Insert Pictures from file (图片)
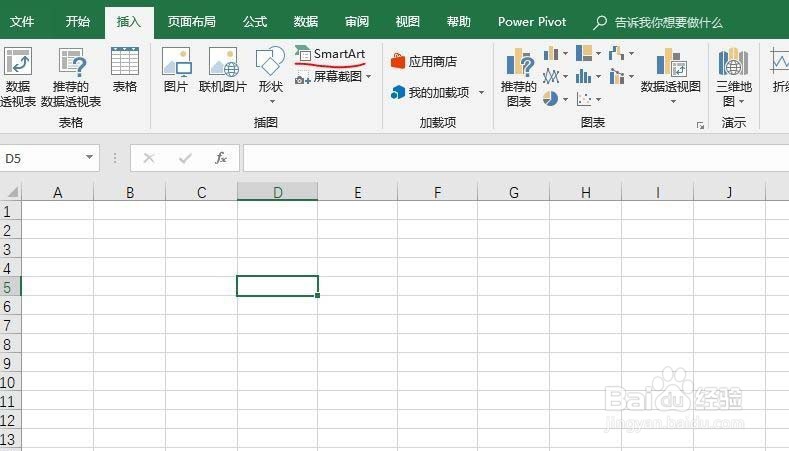789x451 pixels. (x=176, y=69)
